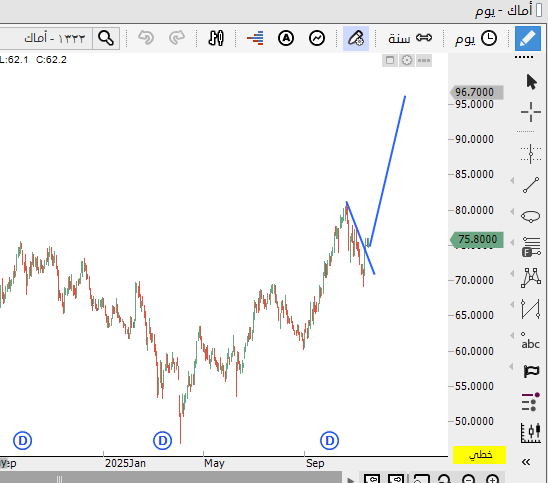The width and height of the screenshot is (548, 483).
Task: Expand options arrow beside Fibonacci tool
Action: pyautogui.click(x=512, y=242)
